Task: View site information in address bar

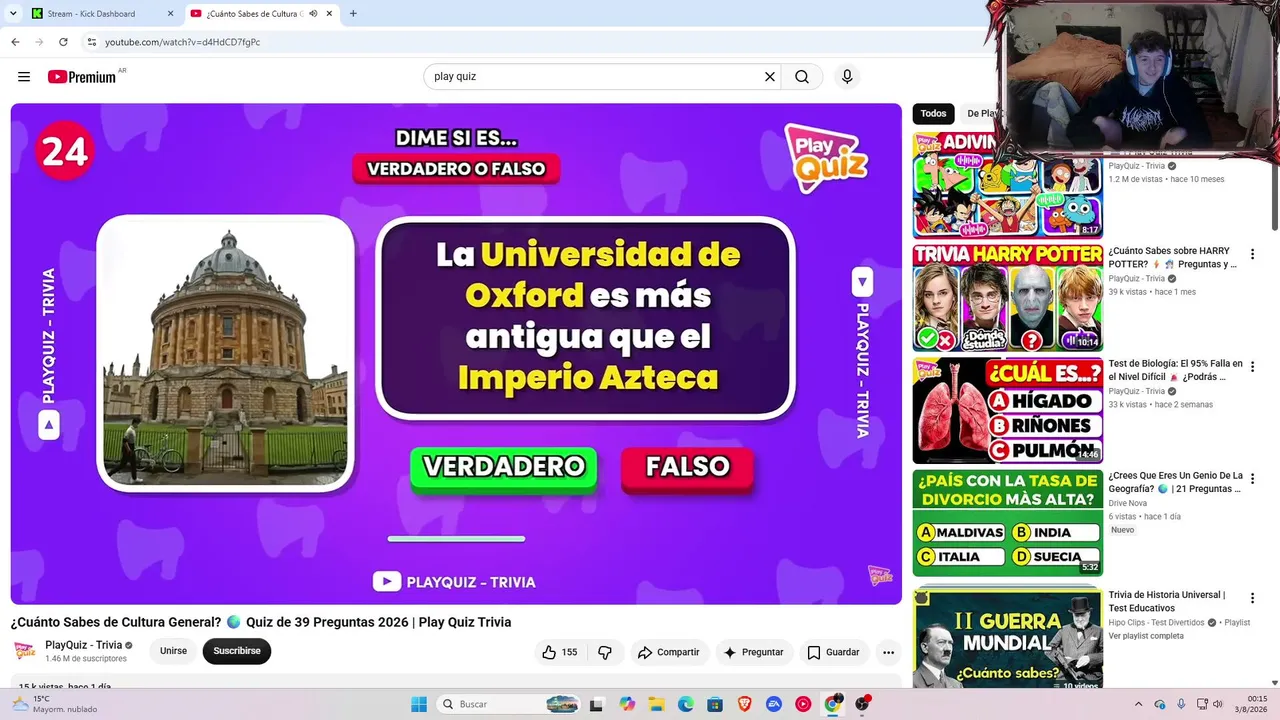Action: tap(91, 42)
